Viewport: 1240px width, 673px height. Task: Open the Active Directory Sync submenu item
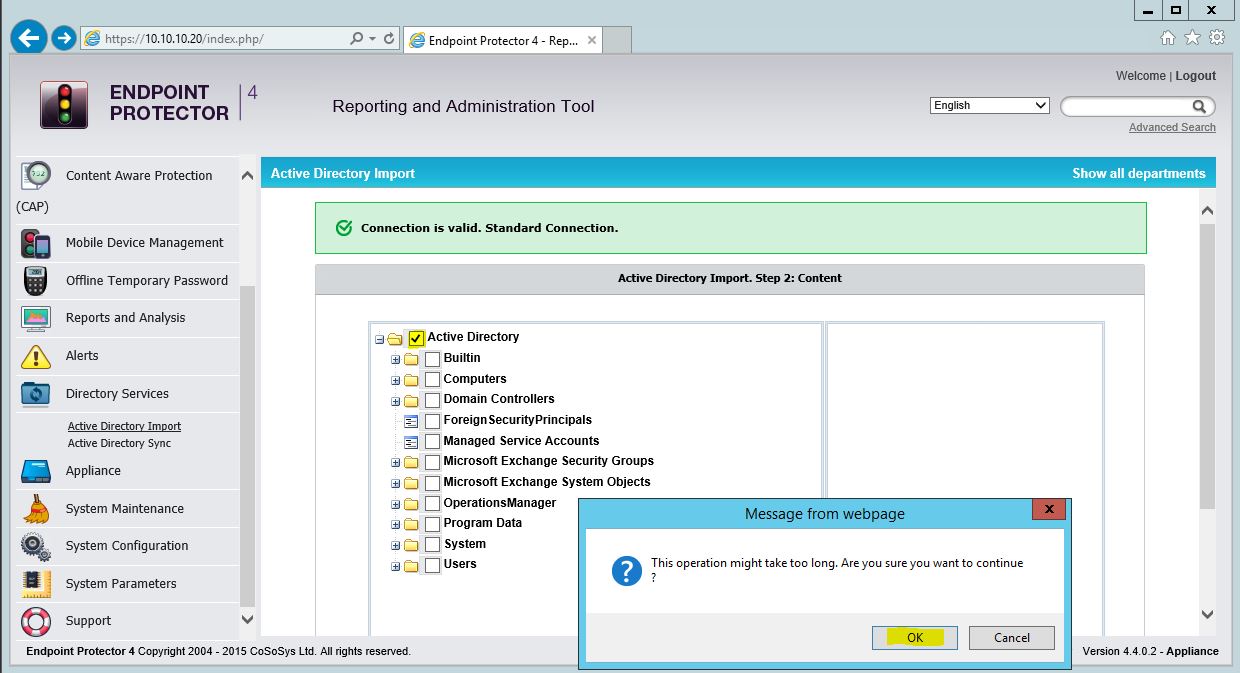(119, 443)
